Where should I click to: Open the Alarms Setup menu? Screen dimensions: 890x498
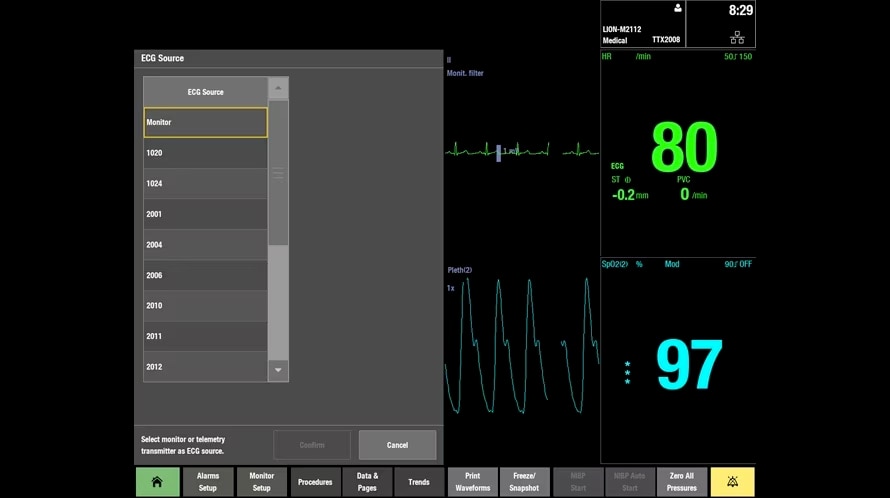208,482
